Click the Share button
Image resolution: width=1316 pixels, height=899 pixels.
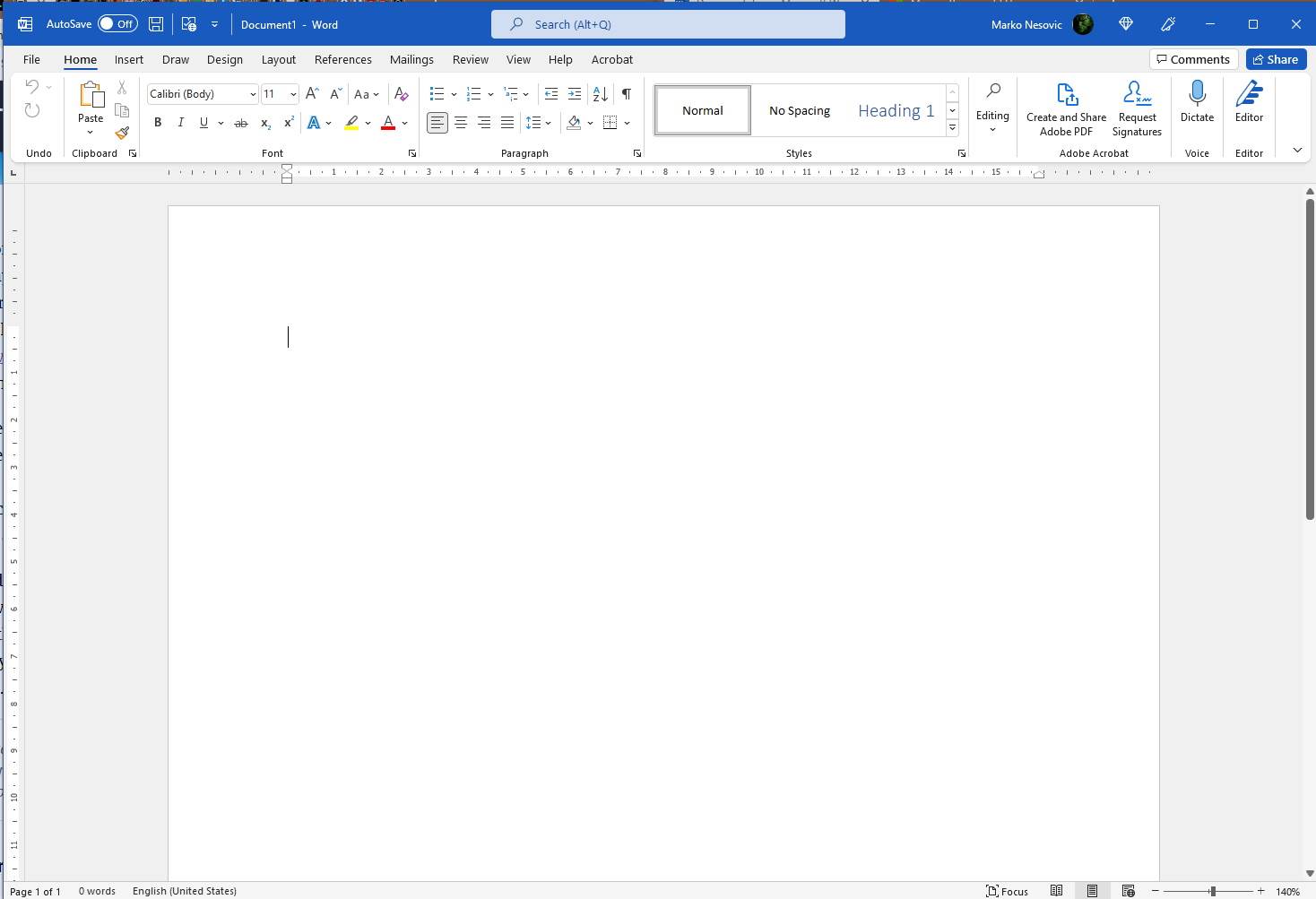click(x=1276, y=59)
